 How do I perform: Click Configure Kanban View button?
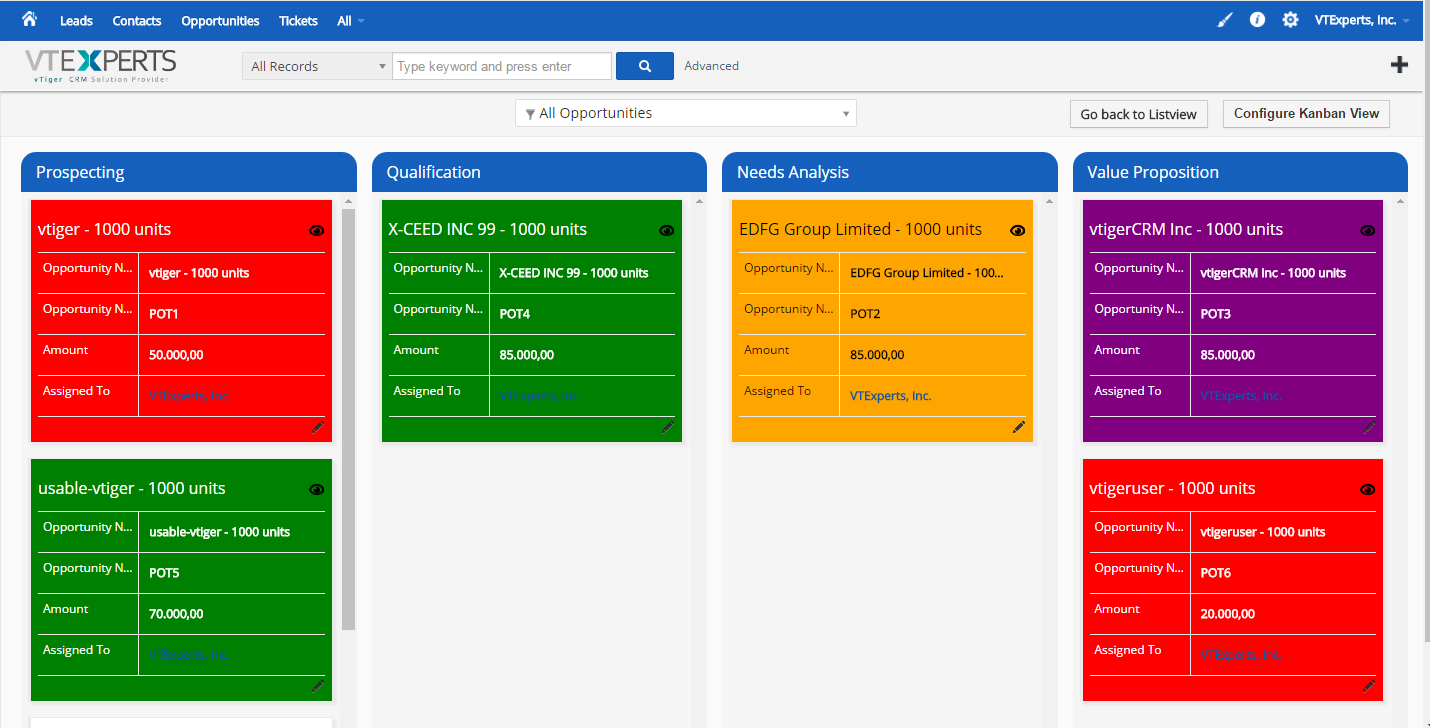click(x=1306, y=113)
